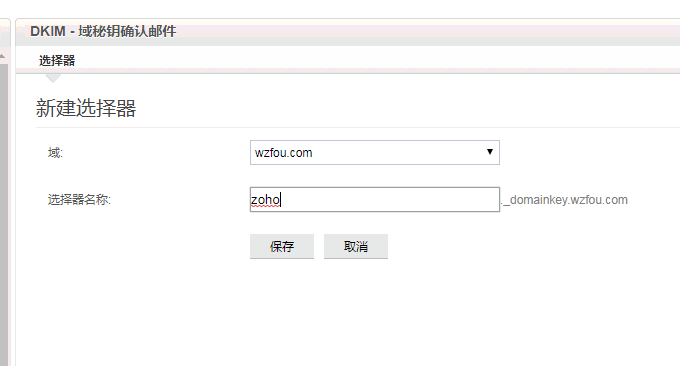Switch to the 选择器 tab
The image size is (680, 366).
pos(57,60)
